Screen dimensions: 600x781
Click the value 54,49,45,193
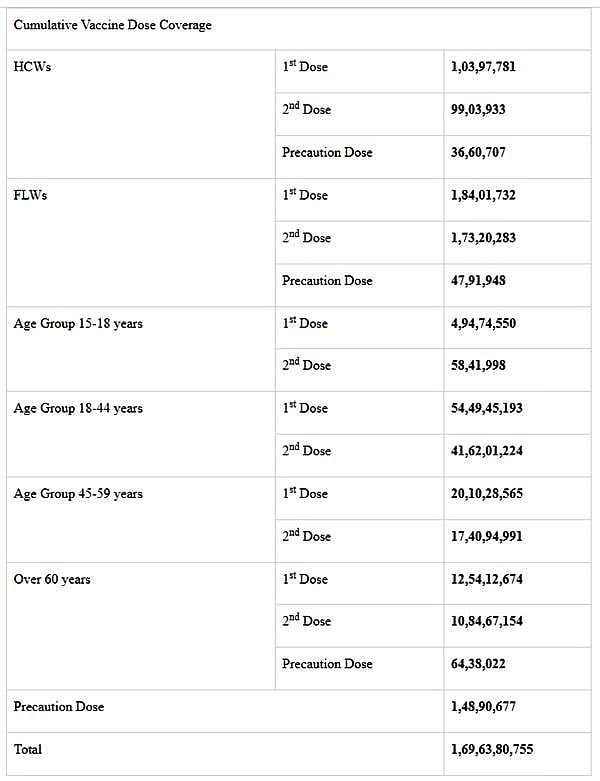click(x=487, y=408)
